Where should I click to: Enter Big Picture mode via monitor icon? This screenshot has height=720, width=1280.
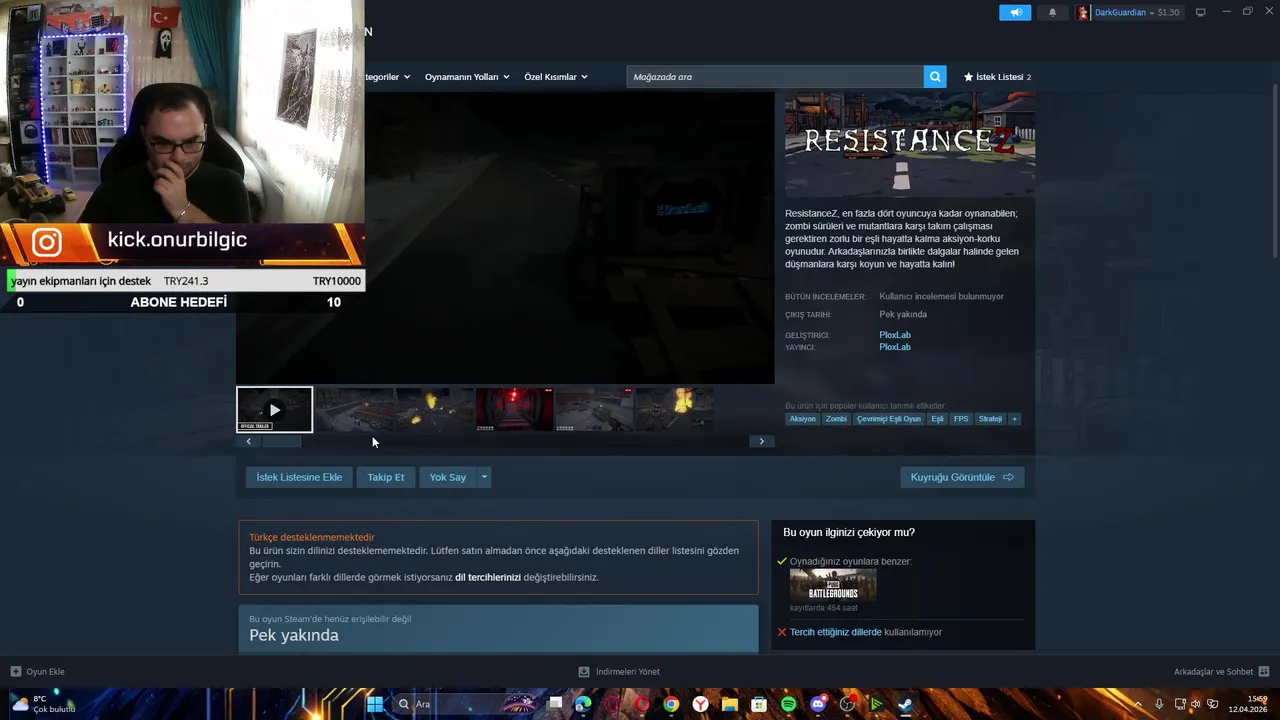pyautogui.click(x=1201, y=12)
